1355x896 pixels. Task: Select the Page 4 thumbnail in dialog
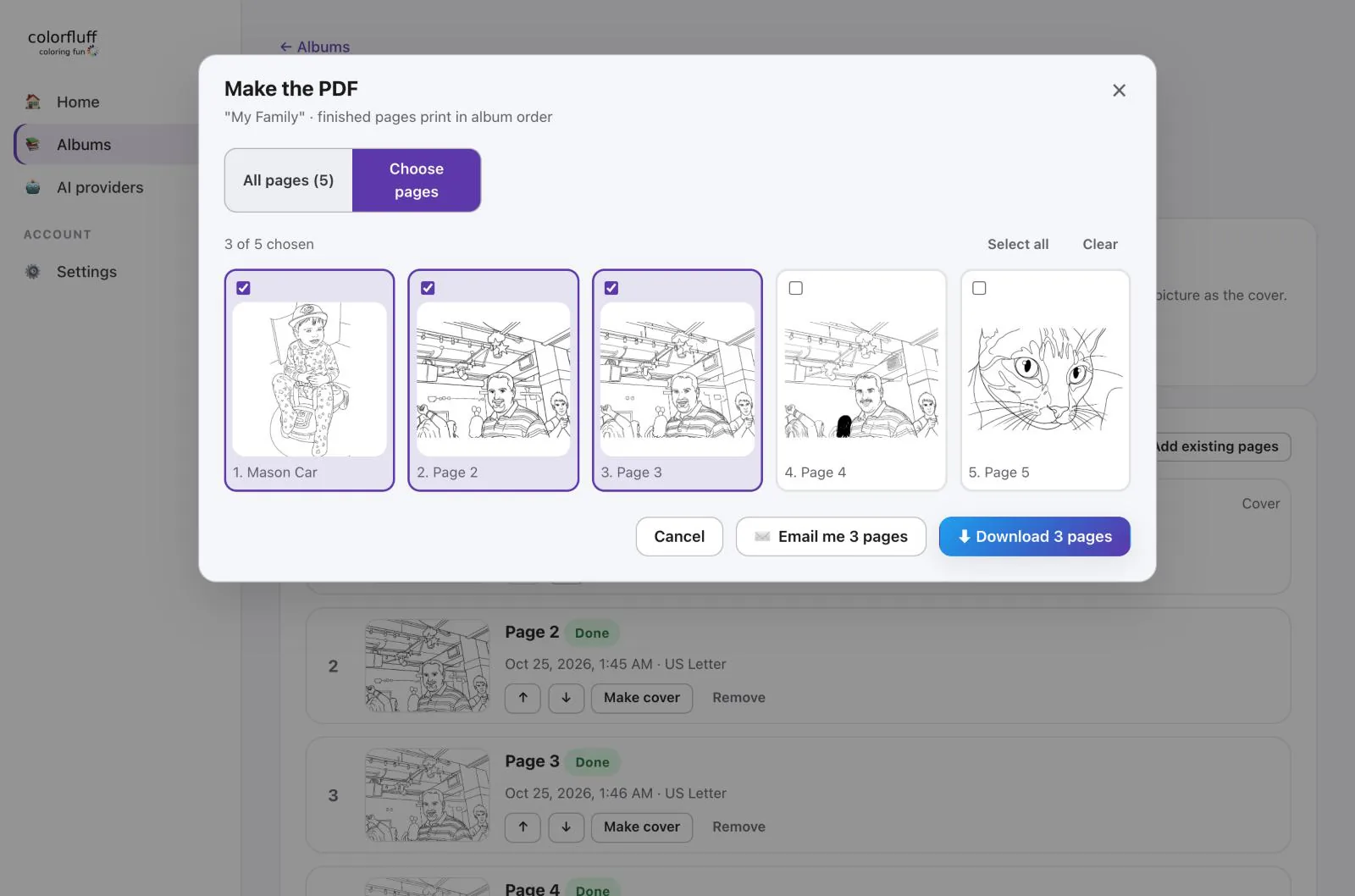(x=861, y=379)
